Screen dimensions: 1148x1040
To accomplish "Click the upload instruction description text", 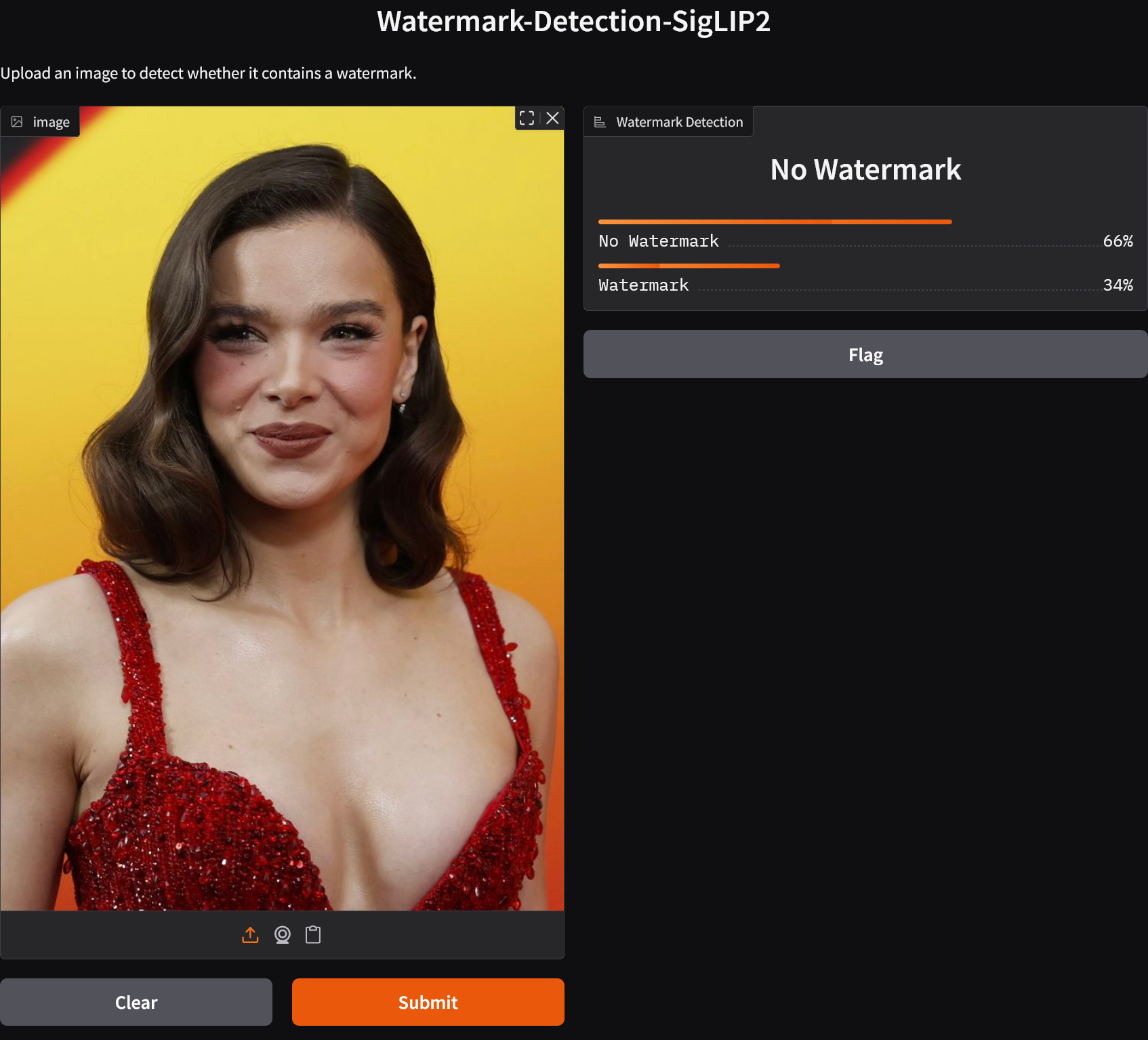I will click(208, 73).
